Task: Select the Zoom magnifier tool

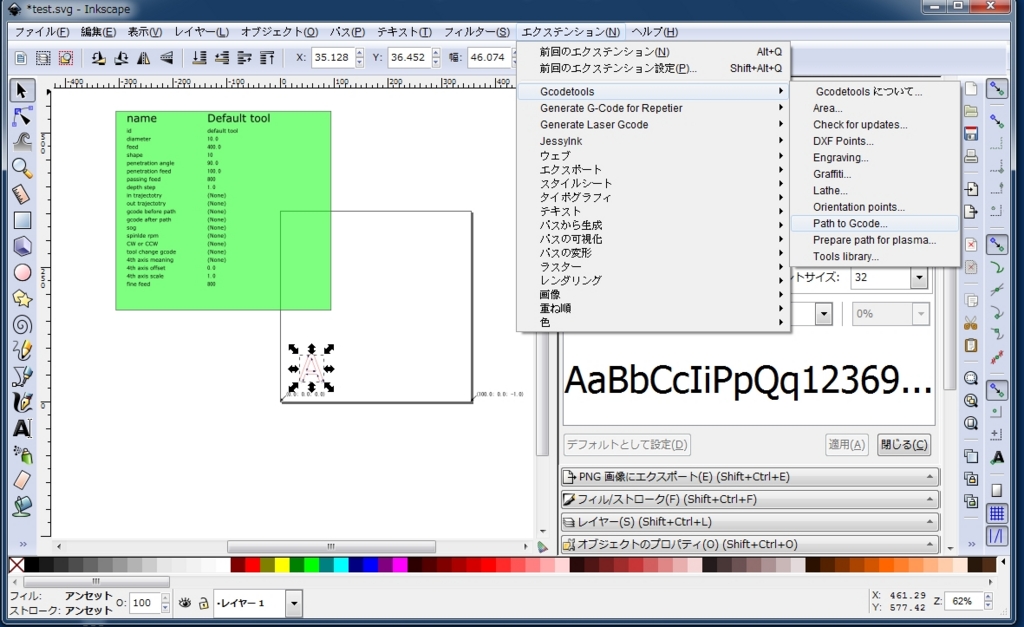Action: [x=22, y=169]
